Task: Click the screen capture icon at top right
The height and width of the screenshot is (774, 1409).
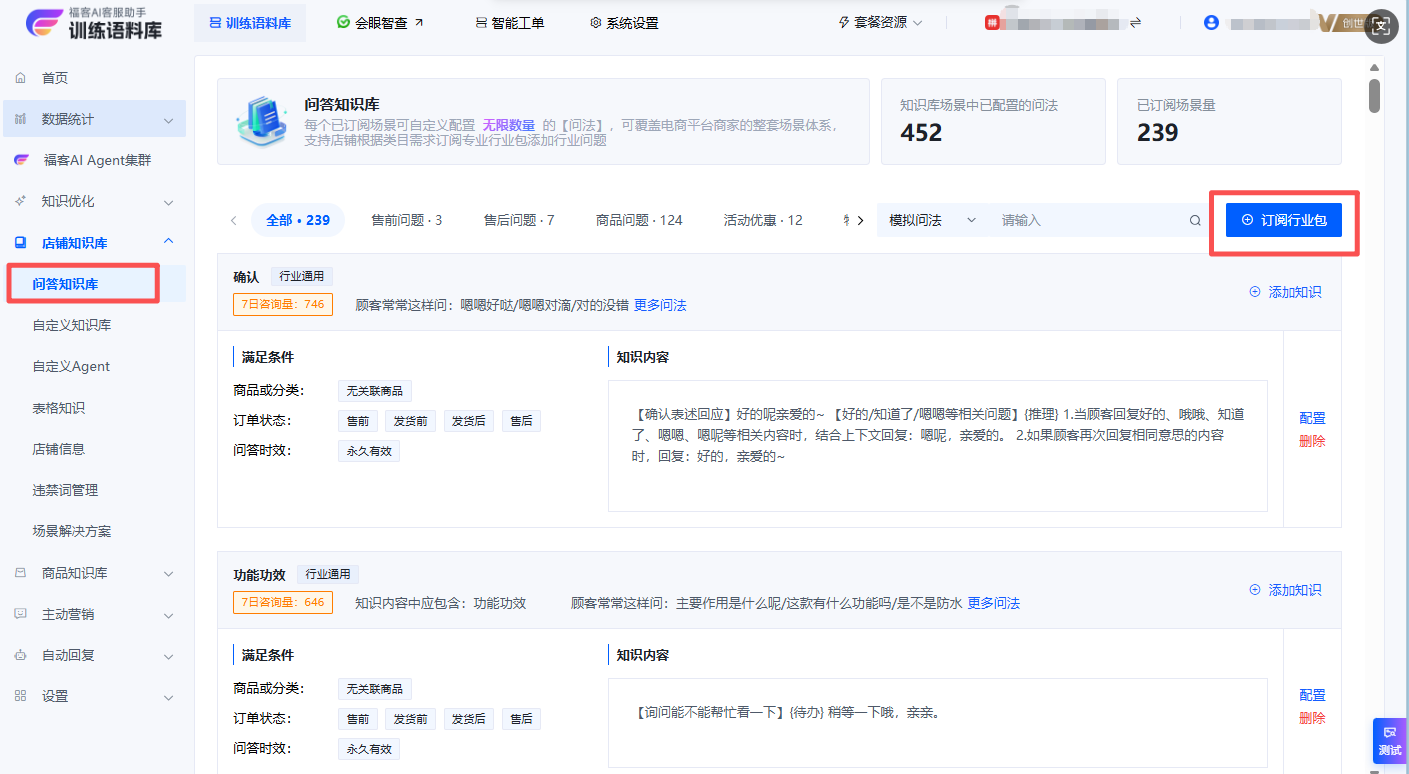Action: point(1381,26)
